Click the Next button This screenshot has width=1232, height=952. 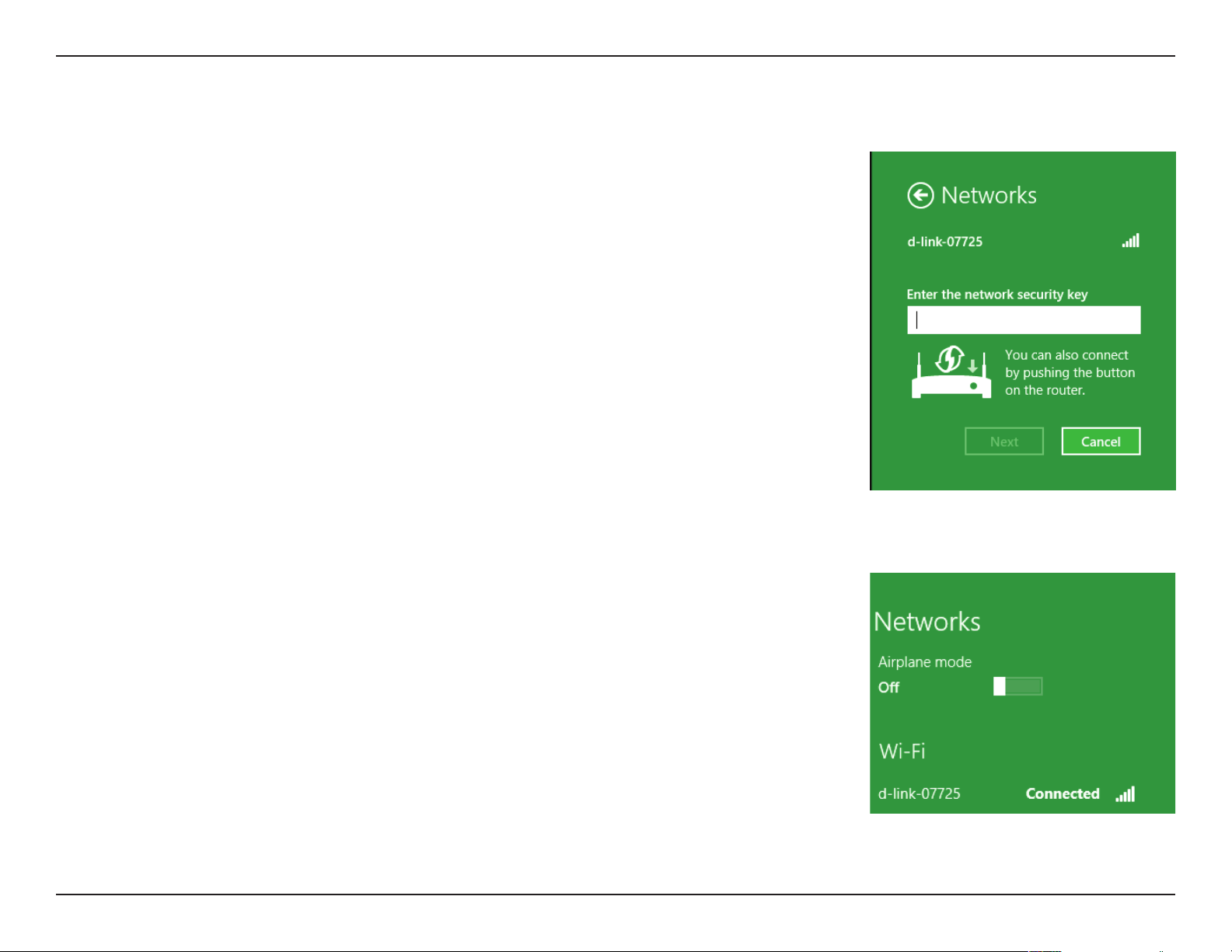1004,441
